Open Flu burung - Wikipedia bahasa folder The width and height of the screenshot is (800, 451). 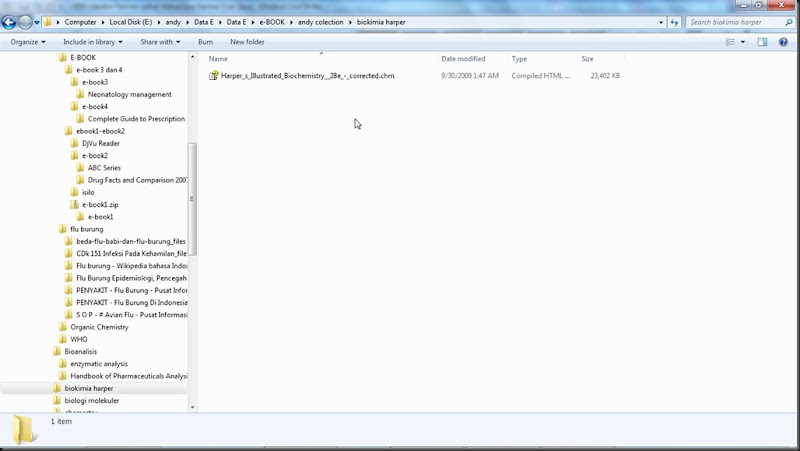(x=132, y=266)
